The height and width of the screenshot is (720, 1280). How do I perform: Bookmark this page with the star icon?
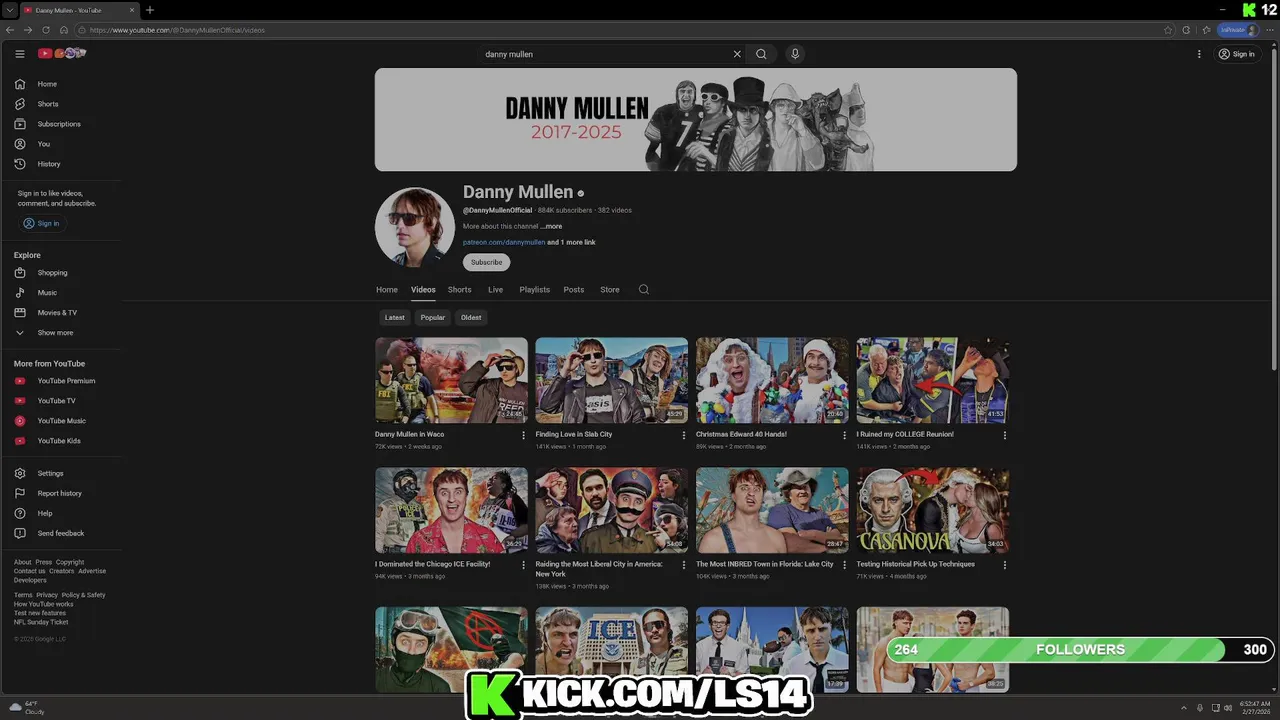1168,30
